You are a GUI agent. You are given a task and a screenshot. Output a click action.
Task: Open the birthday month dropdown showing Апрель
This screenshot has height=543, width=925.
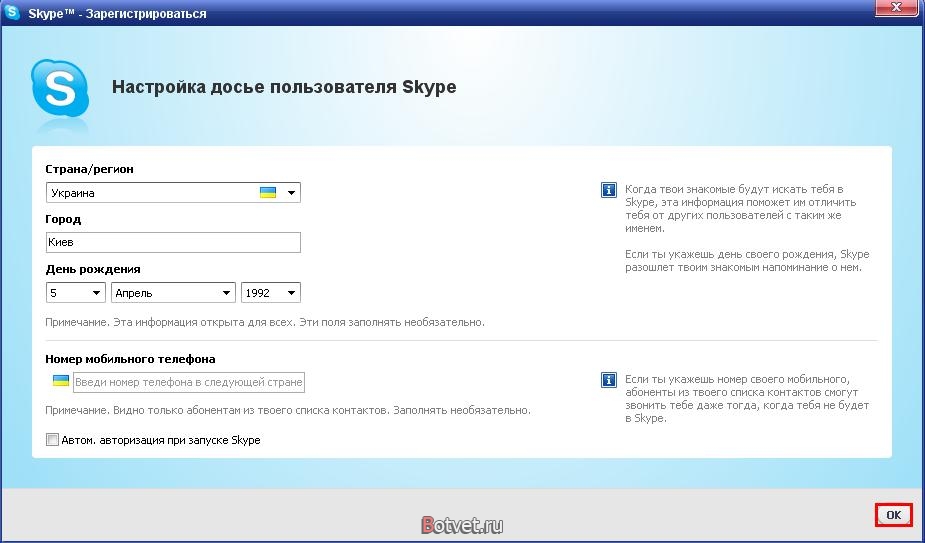coord(173,293)
